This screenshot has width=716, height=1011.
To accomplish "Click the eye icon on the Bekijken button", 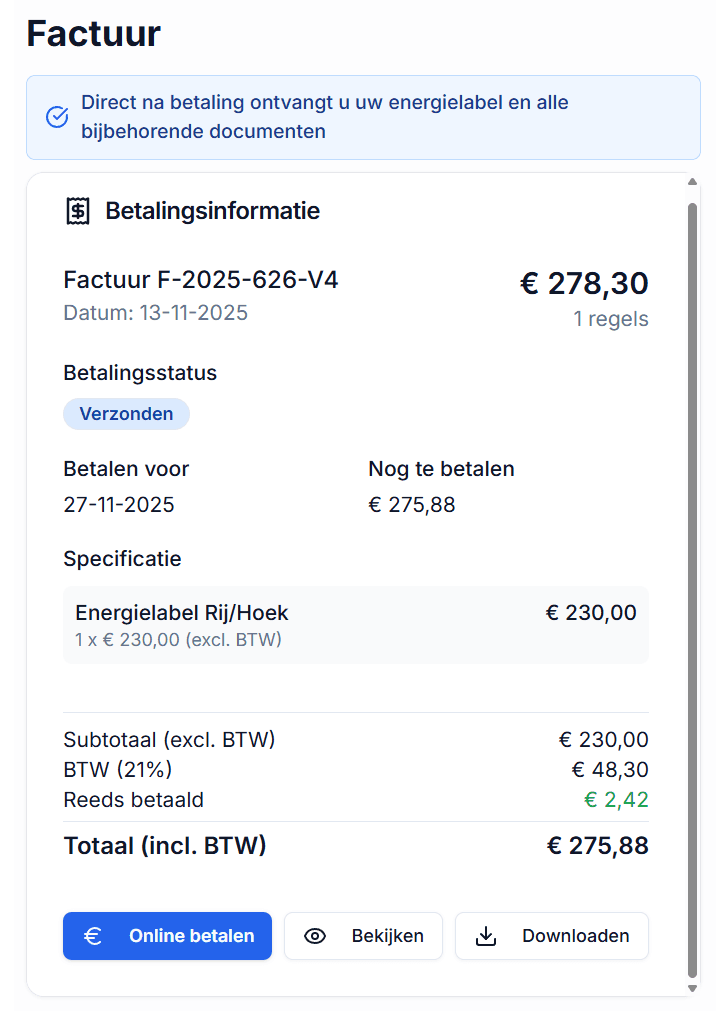I will coord(315,936).
